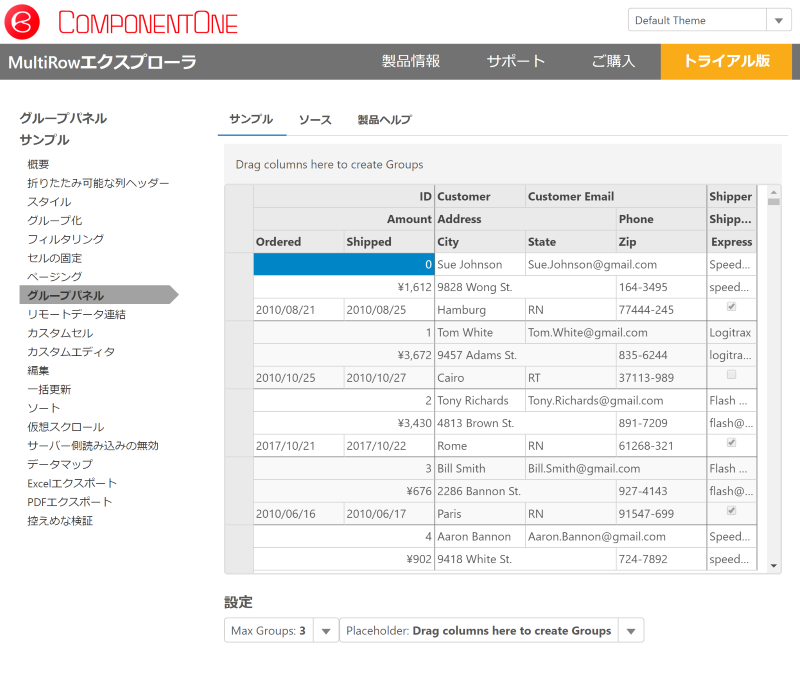Open the セルの固定 sample
This screenshot has height=673, width=800.
coord(55,258)
